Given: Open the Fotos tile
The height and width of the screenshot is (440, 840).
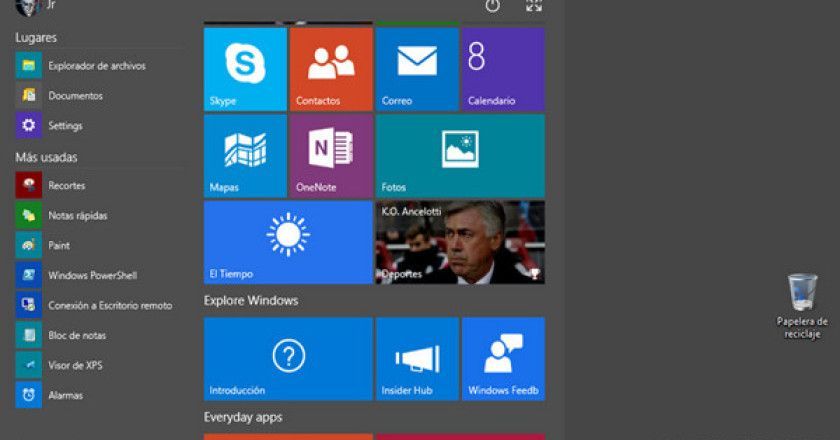Looking at the screenshot, I should pyautogui.click(x=460, y=156).
